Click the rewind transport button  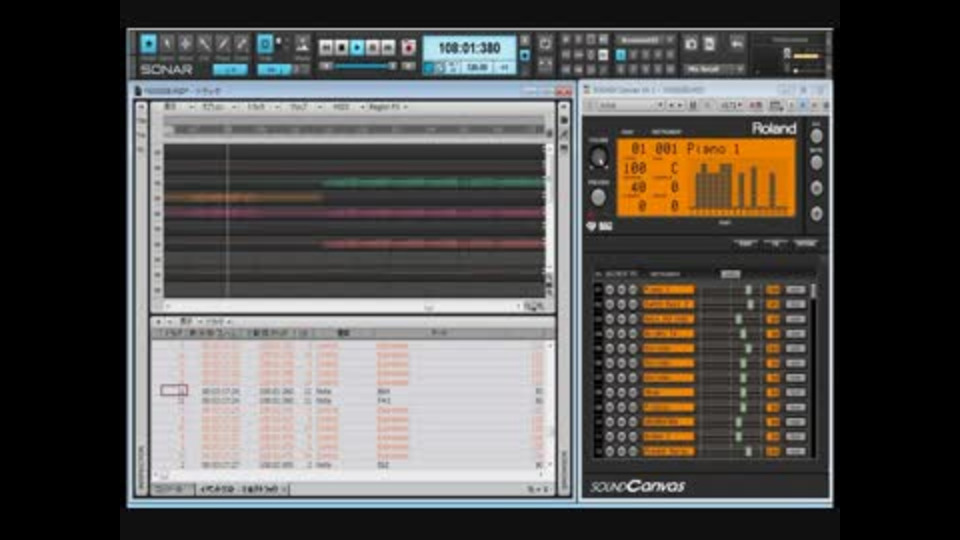(326, 47)
